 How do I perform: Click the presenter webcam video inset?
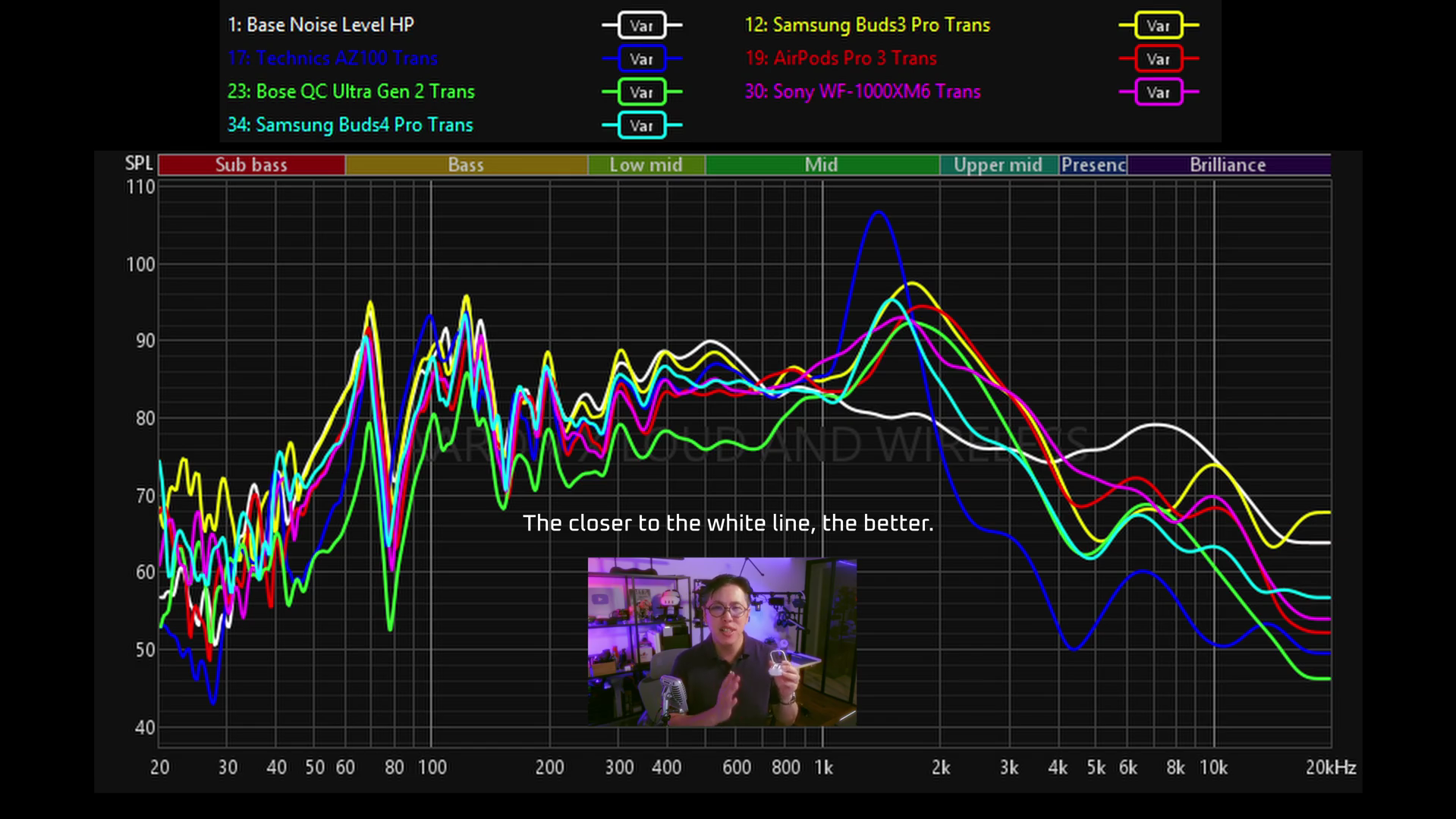tap(722, 642)
